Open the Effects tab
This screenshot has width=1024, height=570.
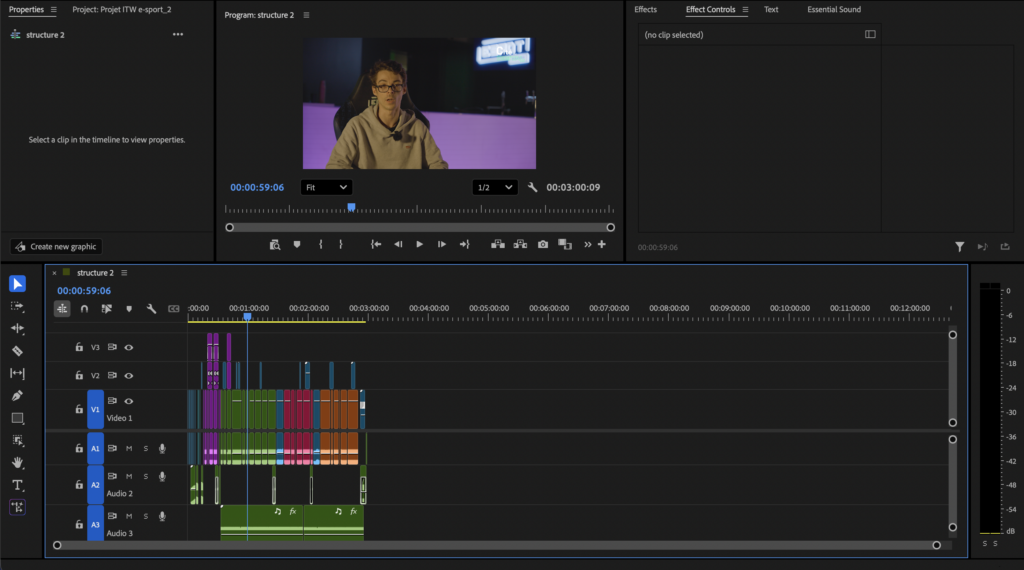click(x=645, y=10)
